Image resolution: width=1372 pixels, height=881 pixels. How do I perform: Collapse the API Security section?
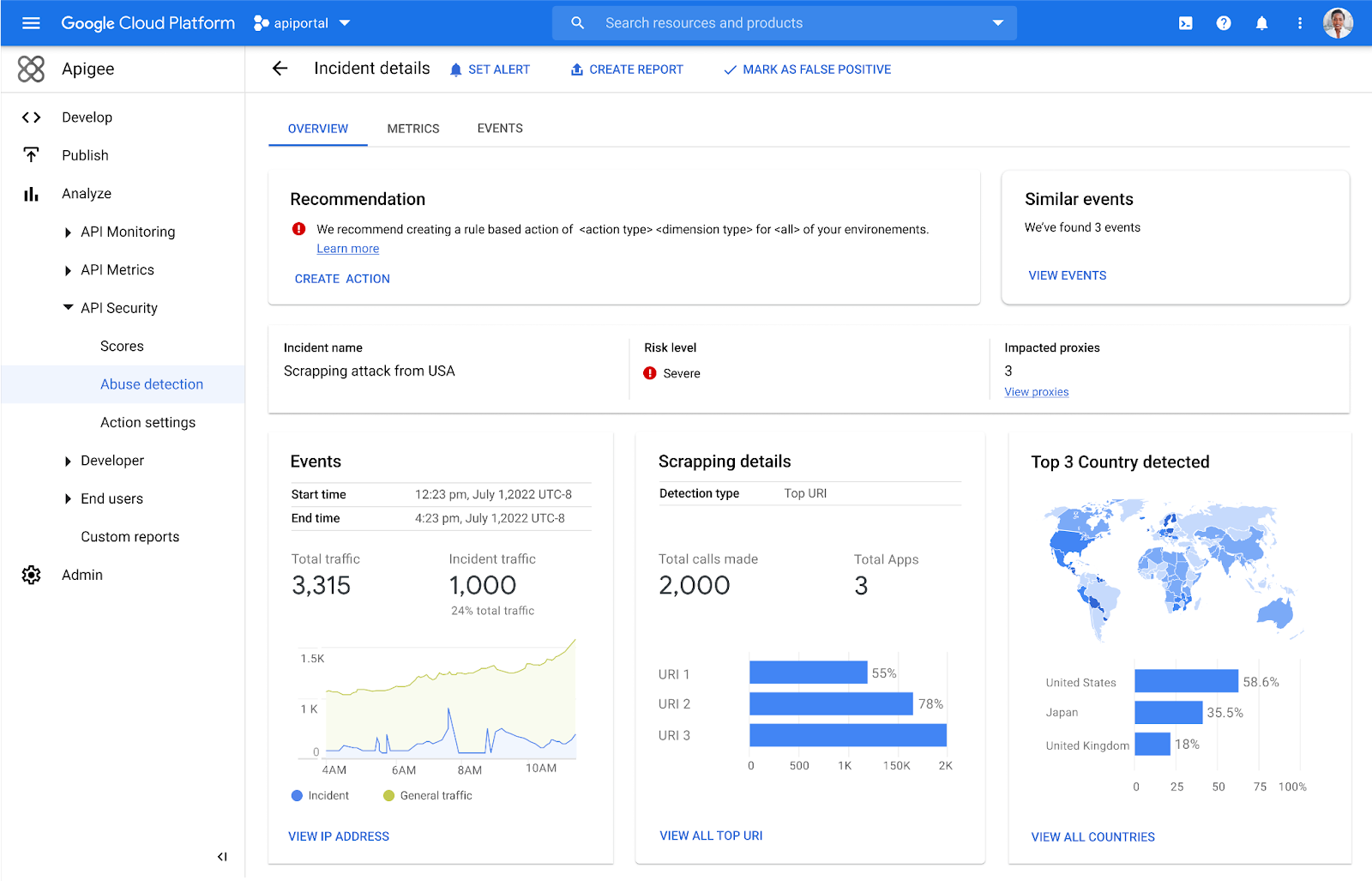click(68, 308)
